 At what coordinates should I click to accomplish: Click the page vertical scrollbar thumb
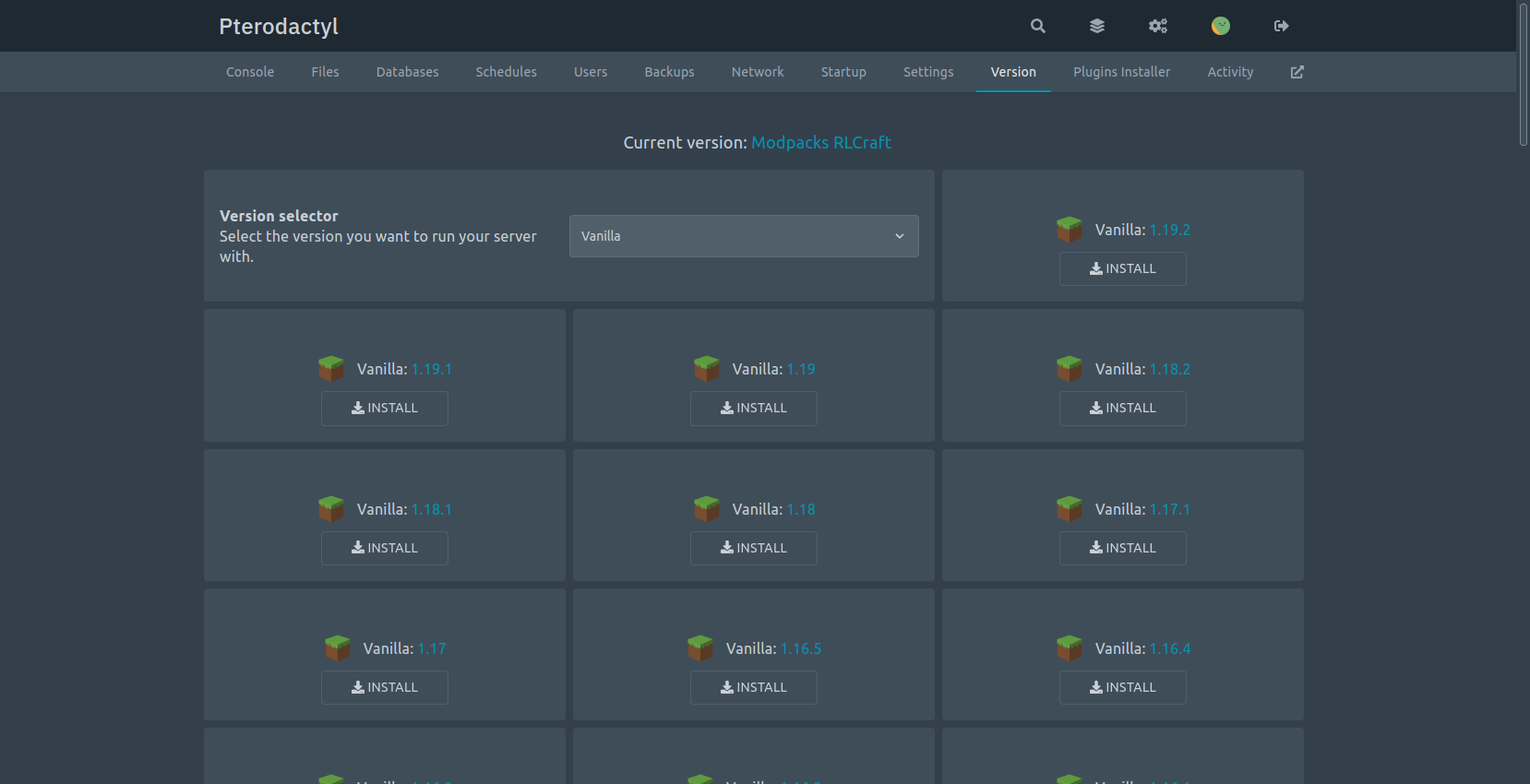point(1524,74)
